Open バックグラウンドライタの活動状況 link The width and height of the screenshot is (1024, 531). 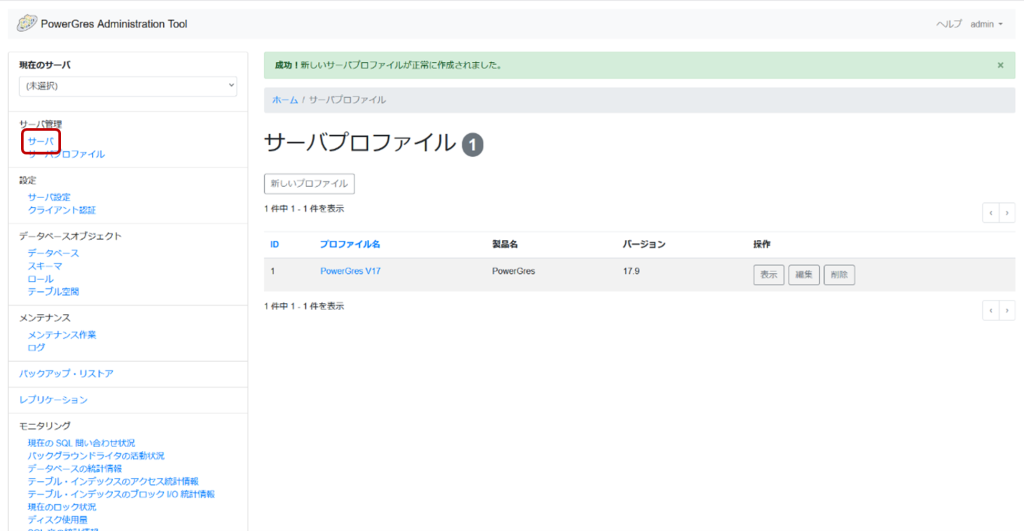[x=96, y=456]
